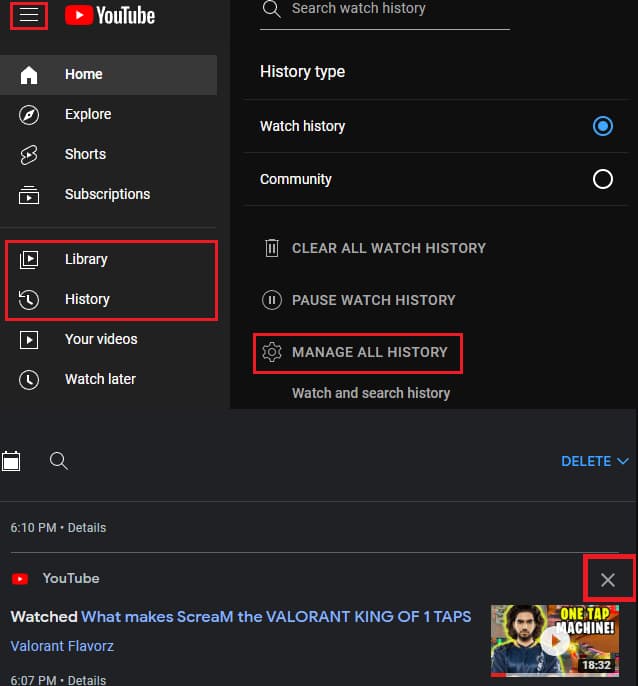Click the Library icon
The width and height of the screenshot is (638, 686).
tap(29, 259)
